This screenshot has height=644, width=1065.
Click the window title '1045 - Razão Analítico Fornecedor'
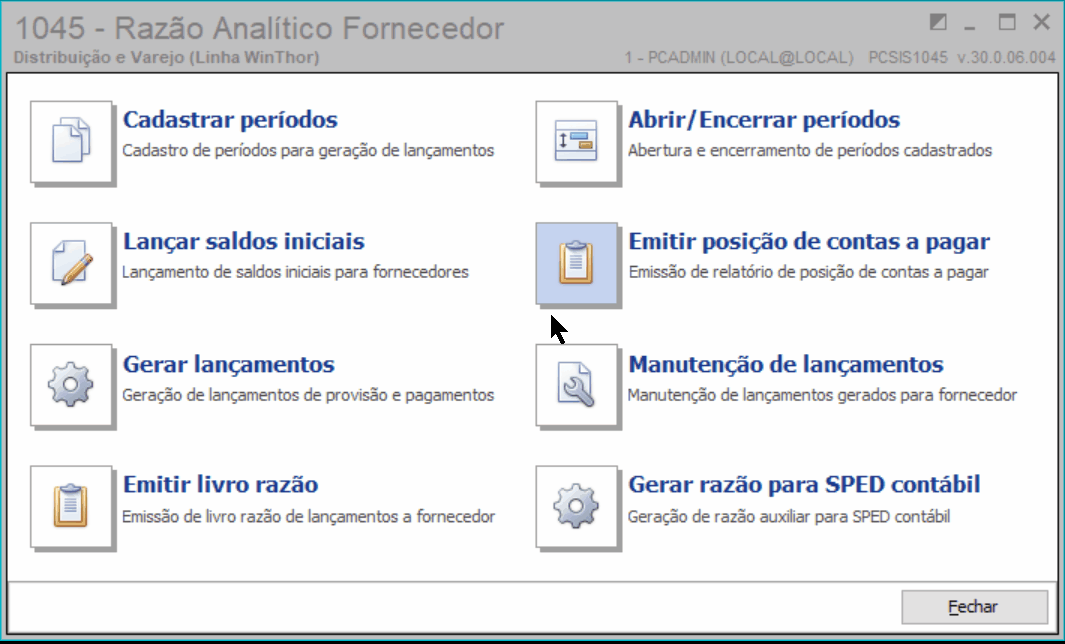pyautogui.click(x=259, y=29)
